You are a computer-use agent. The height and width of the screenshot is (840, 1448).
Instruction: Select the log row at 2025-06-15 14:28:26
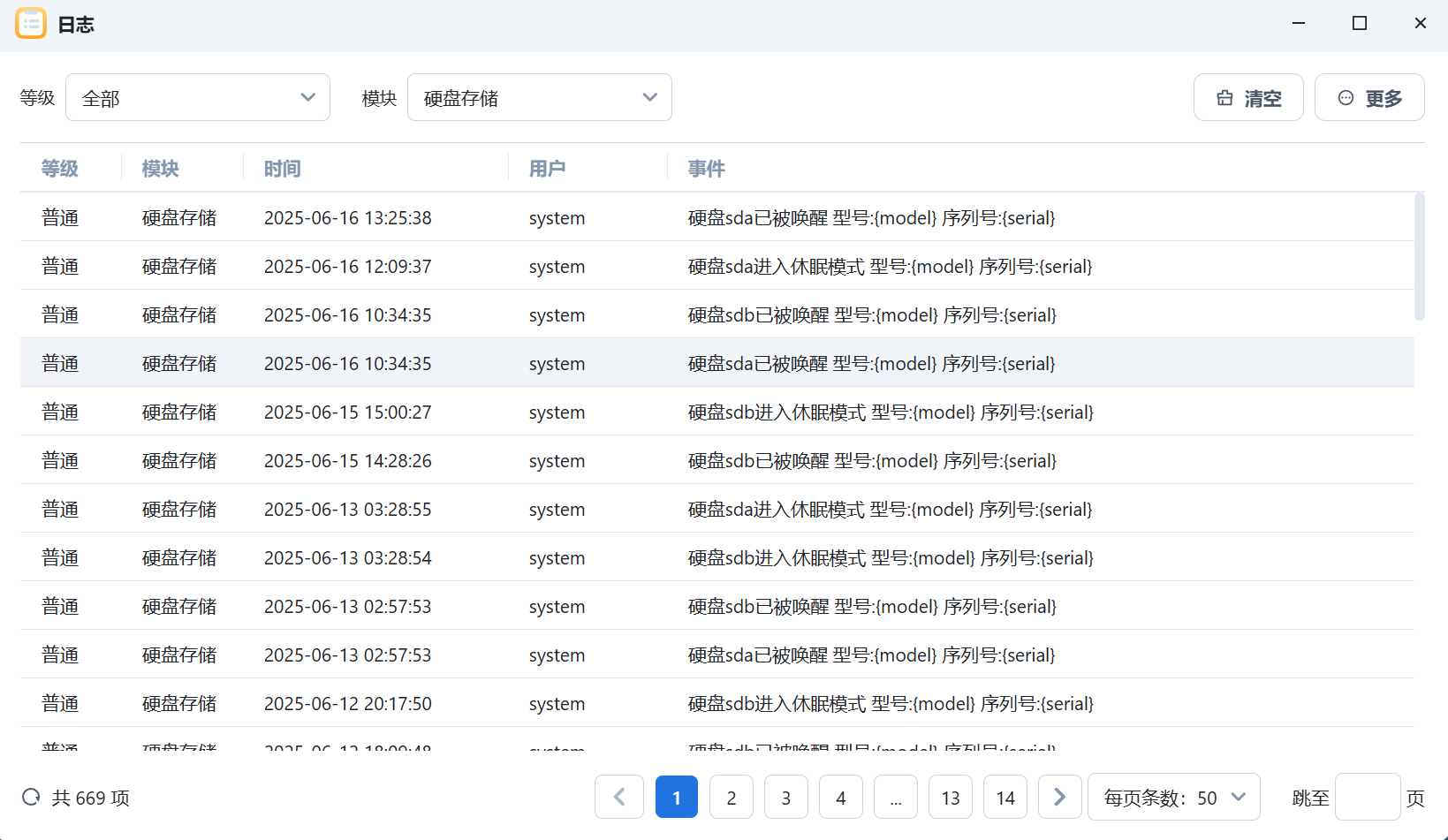[x=717, y=460]
